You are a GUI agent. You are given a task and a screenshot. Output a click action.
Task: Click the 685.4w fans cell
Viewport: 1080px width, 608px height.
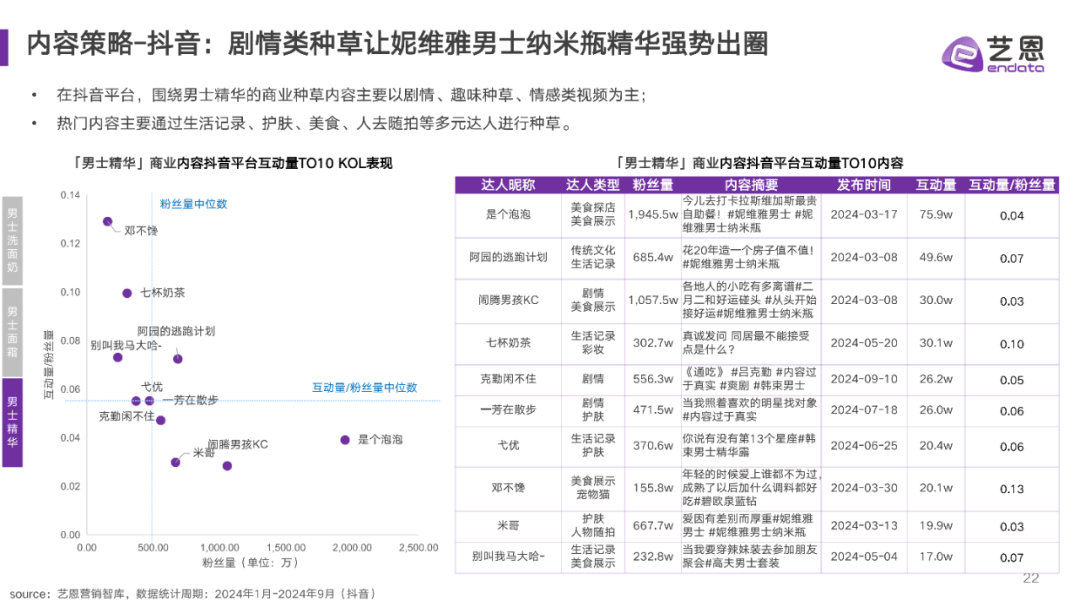point(653,258)
